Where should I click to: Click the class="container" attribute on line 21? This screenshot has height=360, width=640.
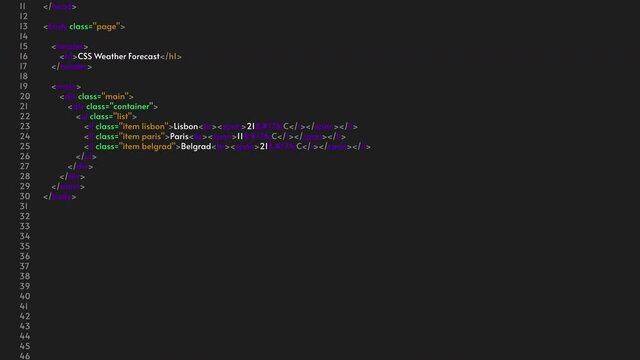(120, 107)
